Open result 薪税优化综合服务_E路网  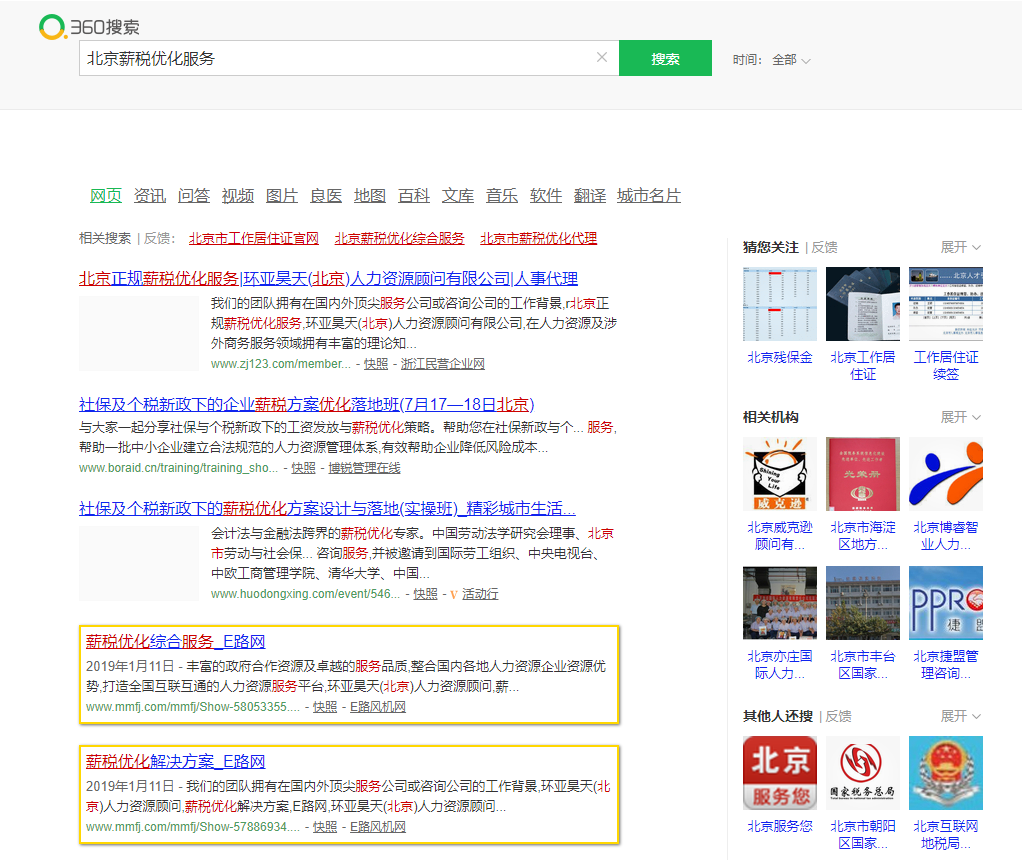click(175, 642)
